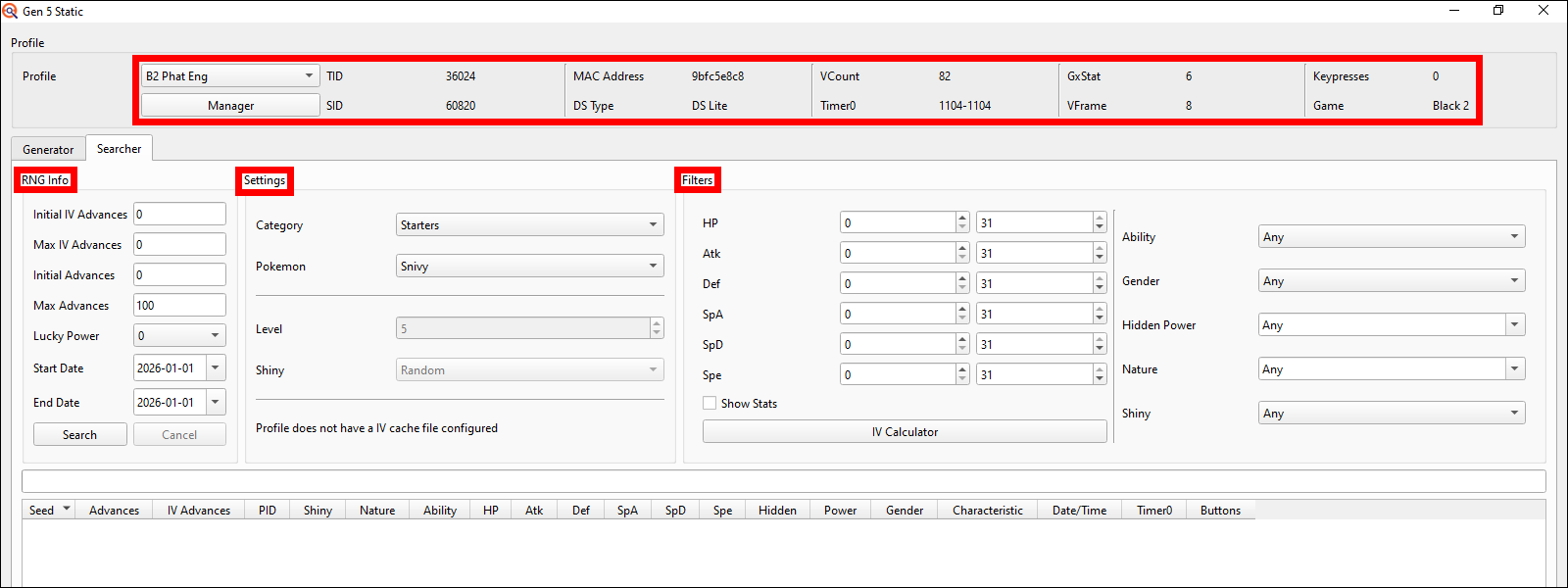Open the Profile menu
This screenshot has width=1568, height=588.
pos(27,42)
